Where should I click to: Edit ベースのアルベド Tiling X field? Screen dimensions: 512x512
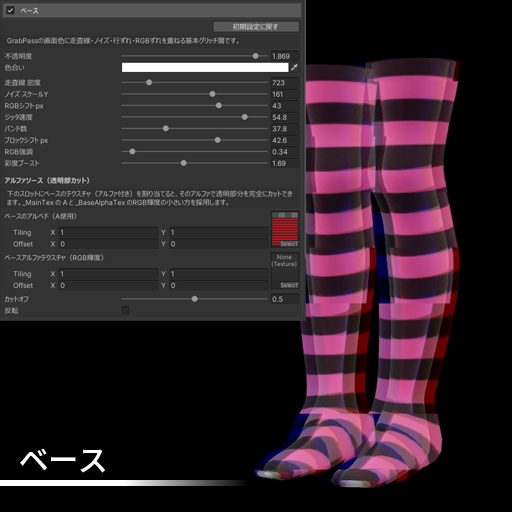(108, 232)
